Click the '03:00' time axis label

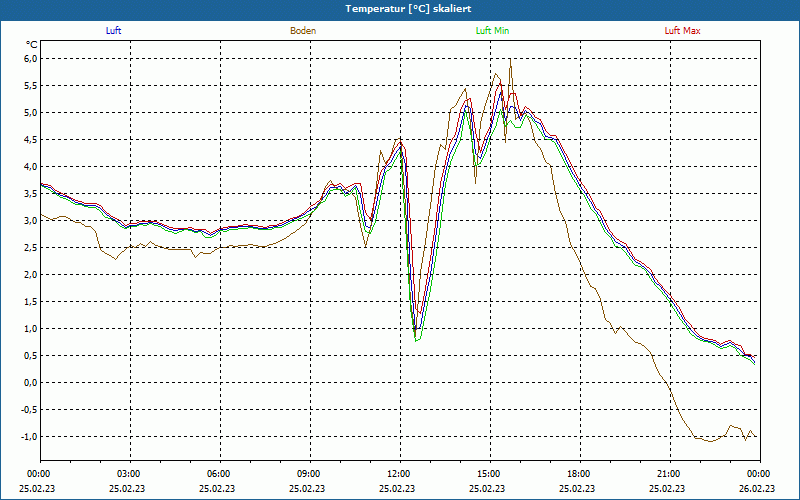[x=128, y=474]
